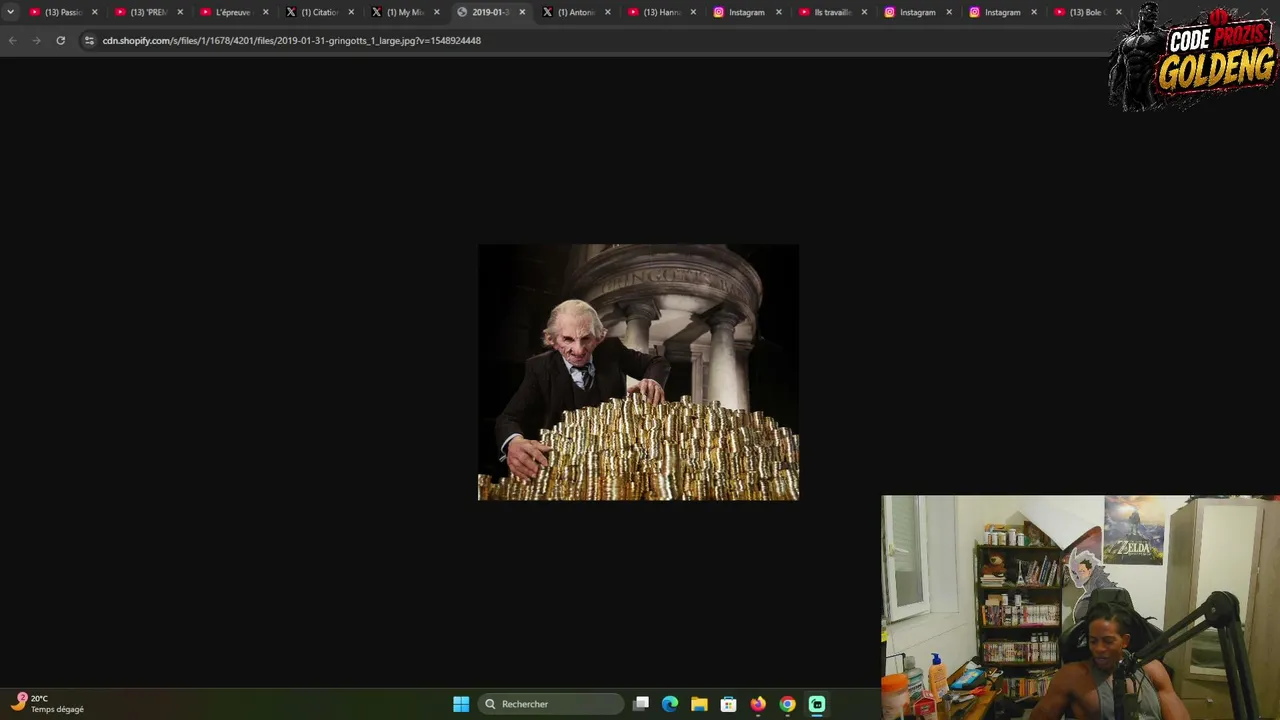Close the '(1) Citation' tab
The image size is (1280, 720).
[351, 12]
